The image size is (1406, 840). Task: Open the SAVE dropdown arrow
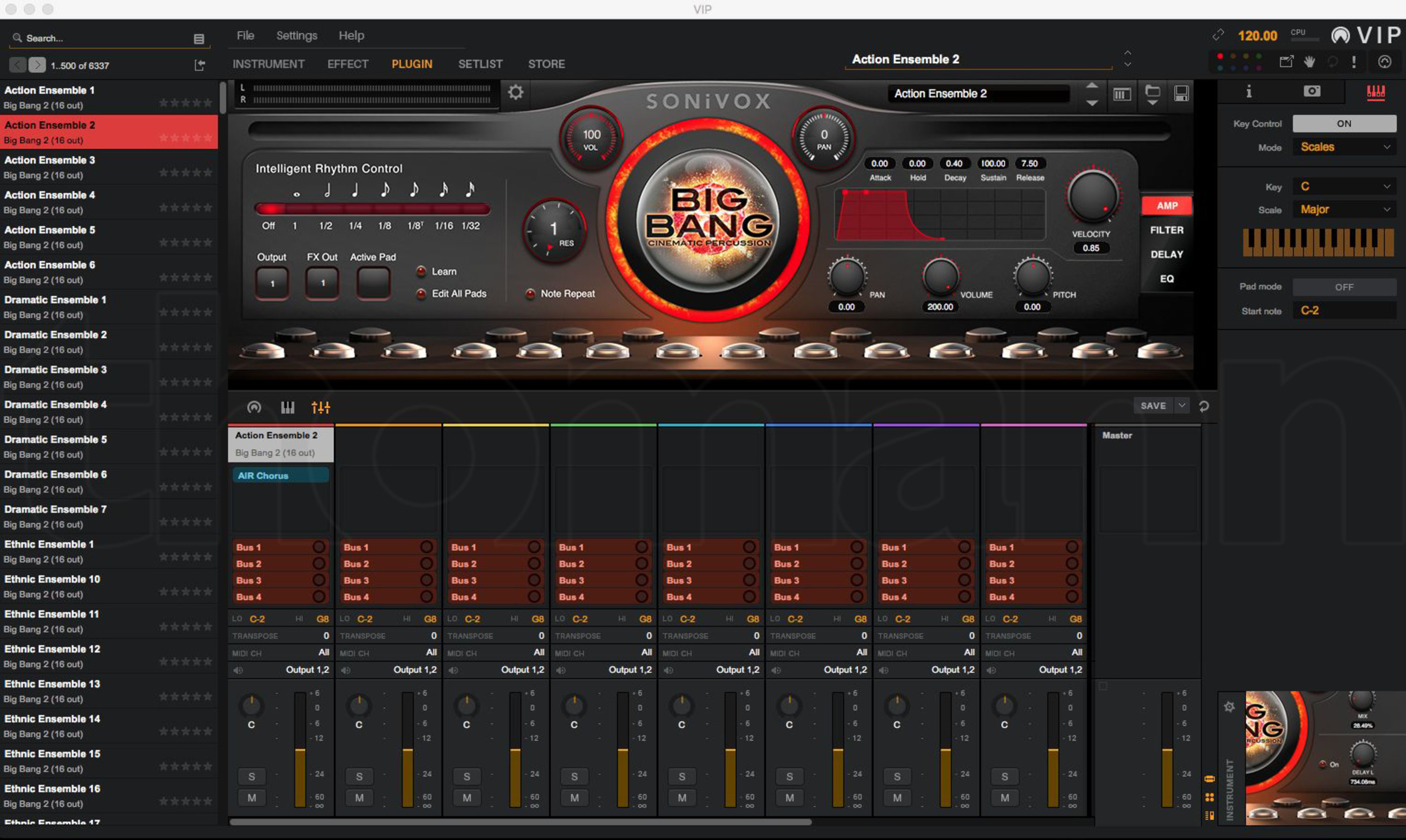[1182, 405]
